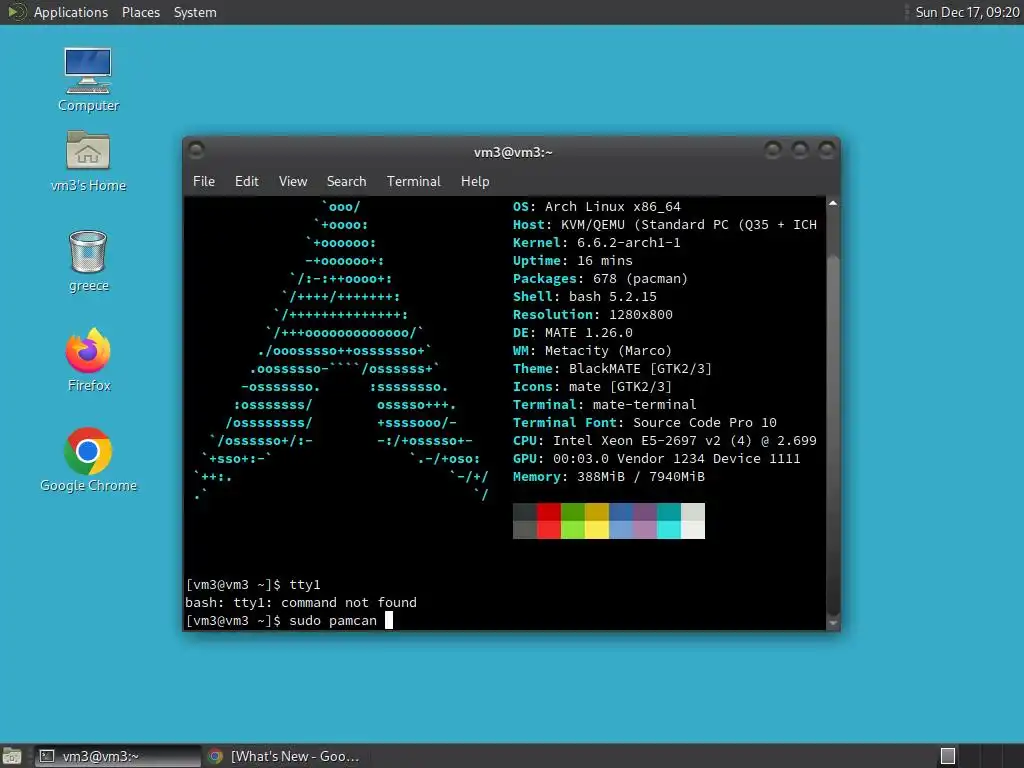Viewport: 1024px width, 768px height.
Task: Open the terminal File menu
Action: tap(204, 181)
